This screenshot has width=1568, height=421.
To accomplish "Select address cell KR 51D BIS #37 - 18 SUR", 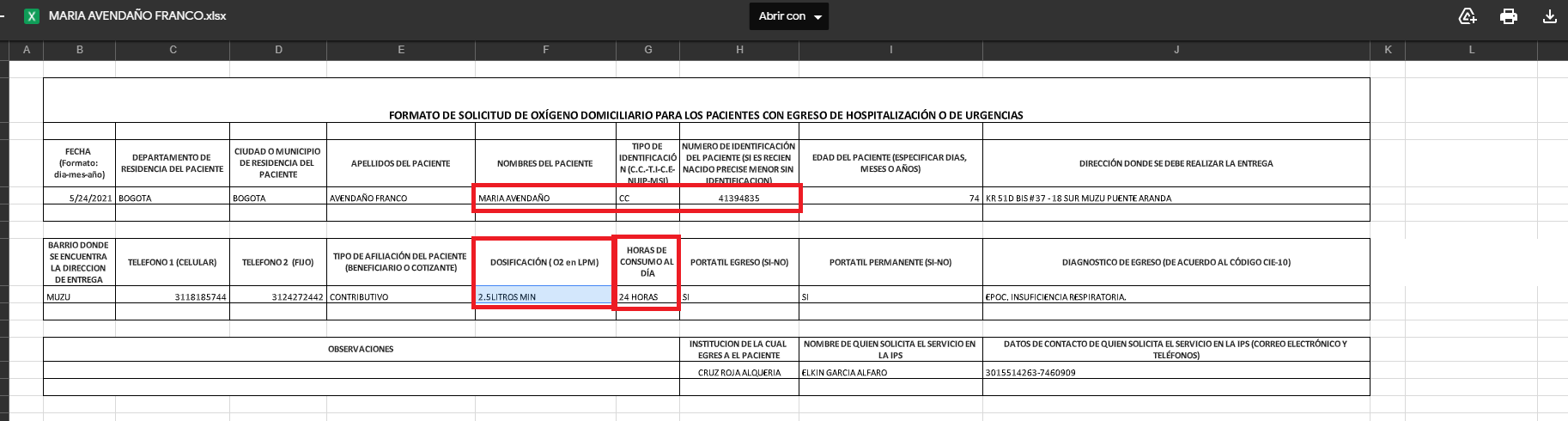I will [1176, 198].
